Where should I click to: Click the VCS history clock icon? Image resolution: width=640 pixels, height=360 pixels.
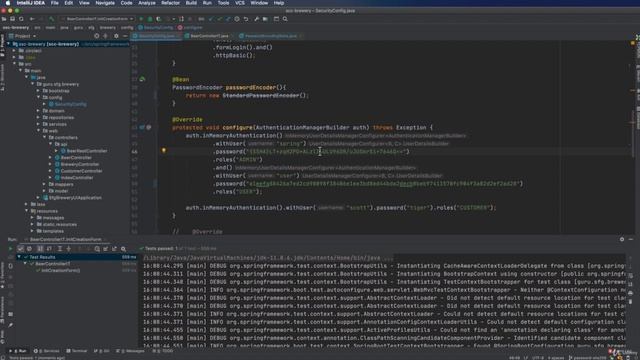pos(237,19)
